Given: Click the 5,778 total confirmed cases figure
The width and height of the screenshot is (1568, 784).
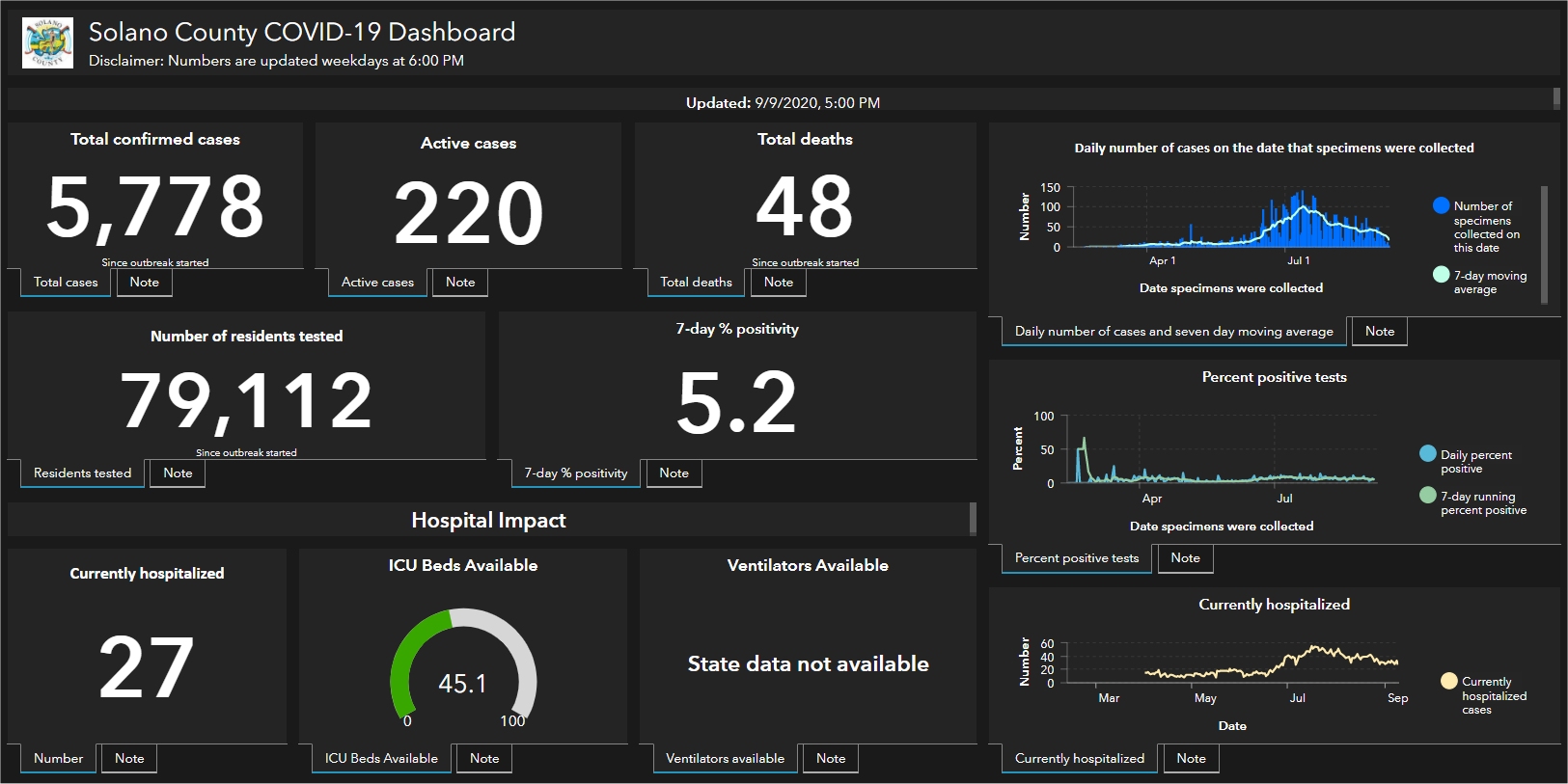Looking at the screenshot, I should [155, 206].
